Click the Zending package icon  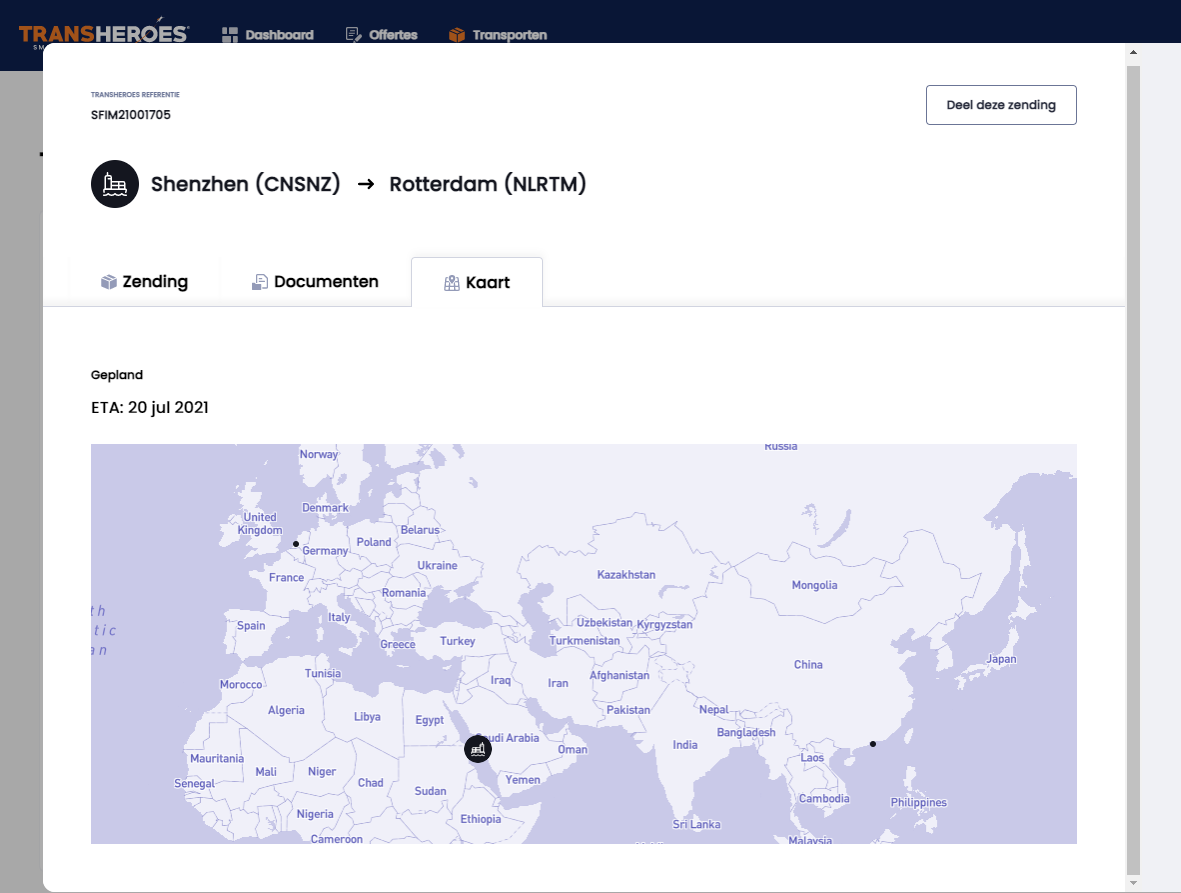tap(109, 282)
